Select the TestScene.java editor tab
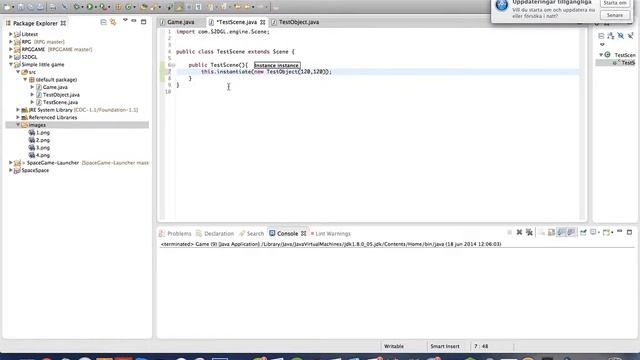The height and width of the screenshot is (360, 640). (x=237, y=22)
